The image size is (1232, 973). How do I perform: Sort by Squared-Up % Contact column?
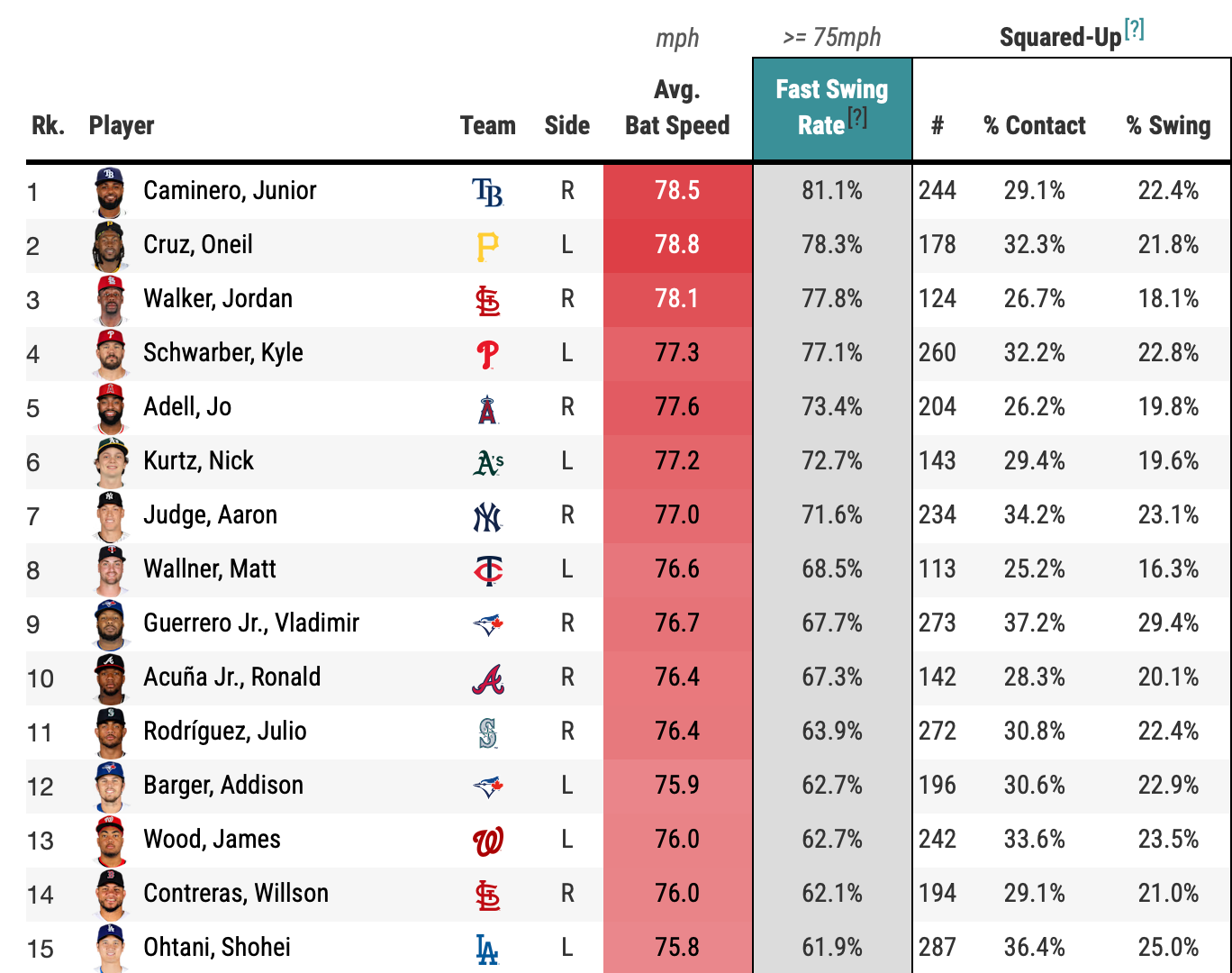pyautogui.click(x=1035, y=126)
